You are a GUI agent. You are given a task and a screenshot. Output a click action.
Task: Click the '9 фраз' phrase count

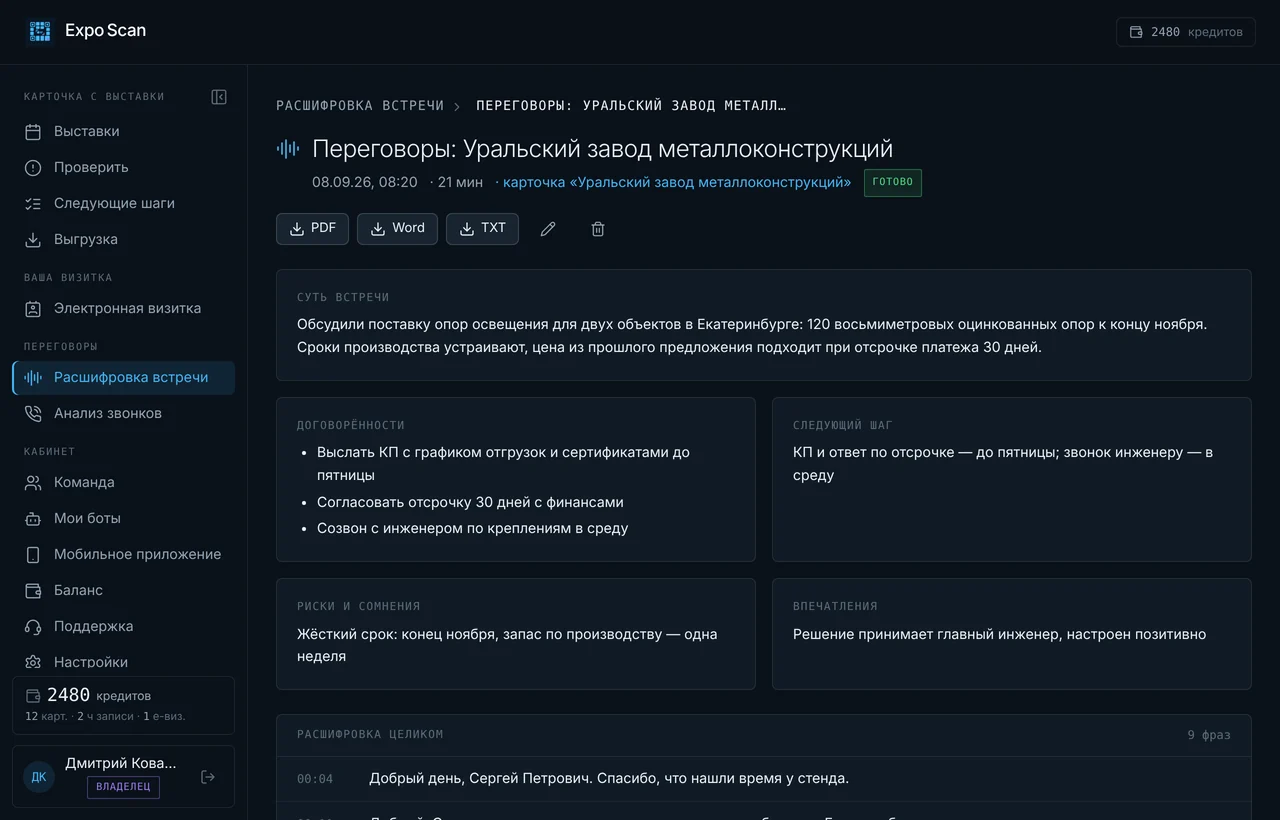click(x=1209, y=735)
